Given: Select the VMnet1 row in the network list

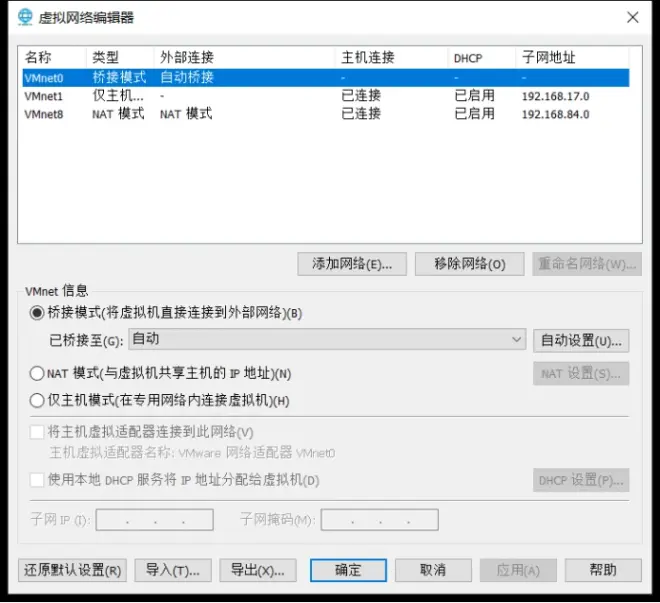Looking at the screenshot, I should [326, 96].
